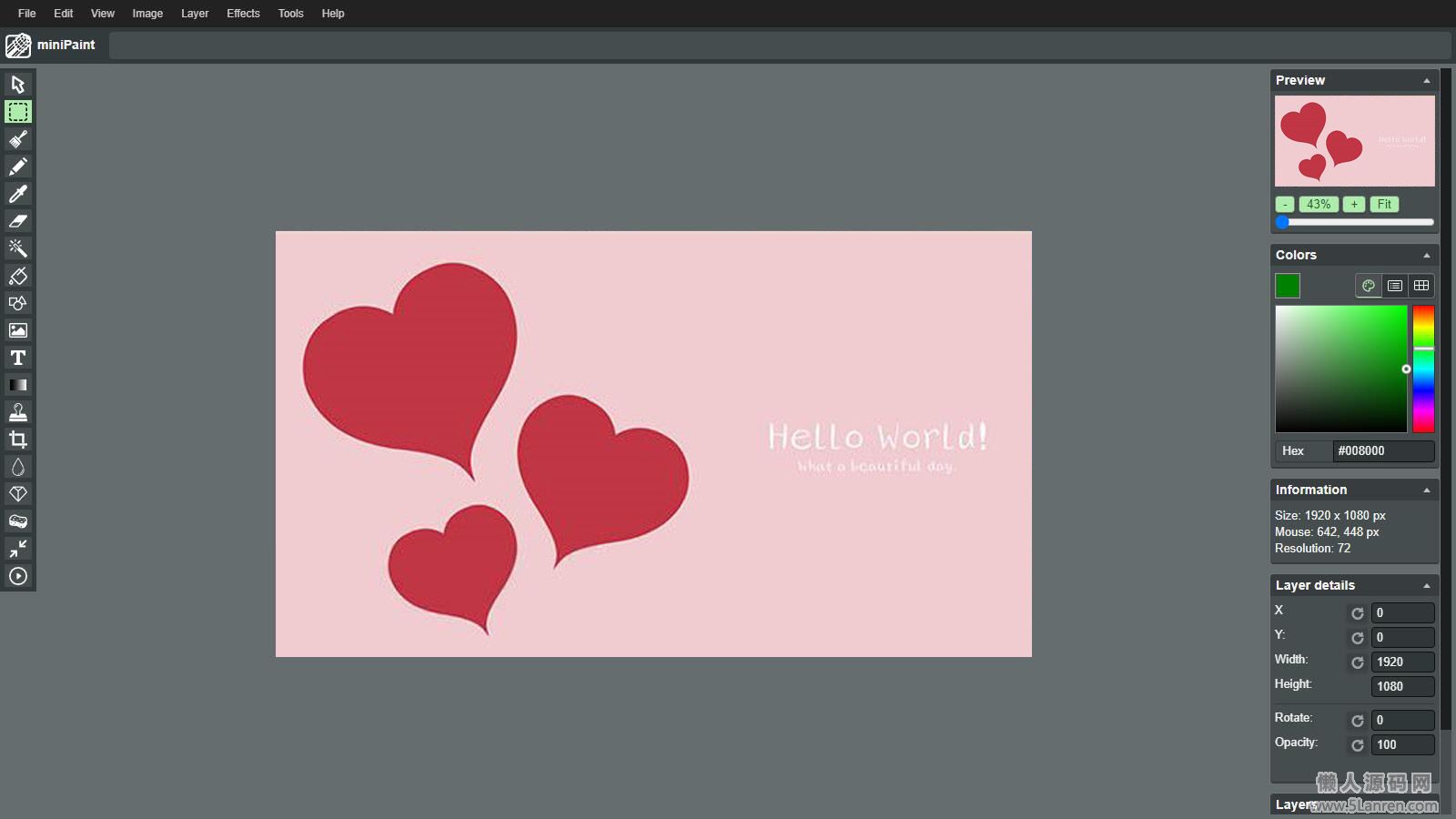
Task: Open the Effects menu
Action: (x=243, y=14)
